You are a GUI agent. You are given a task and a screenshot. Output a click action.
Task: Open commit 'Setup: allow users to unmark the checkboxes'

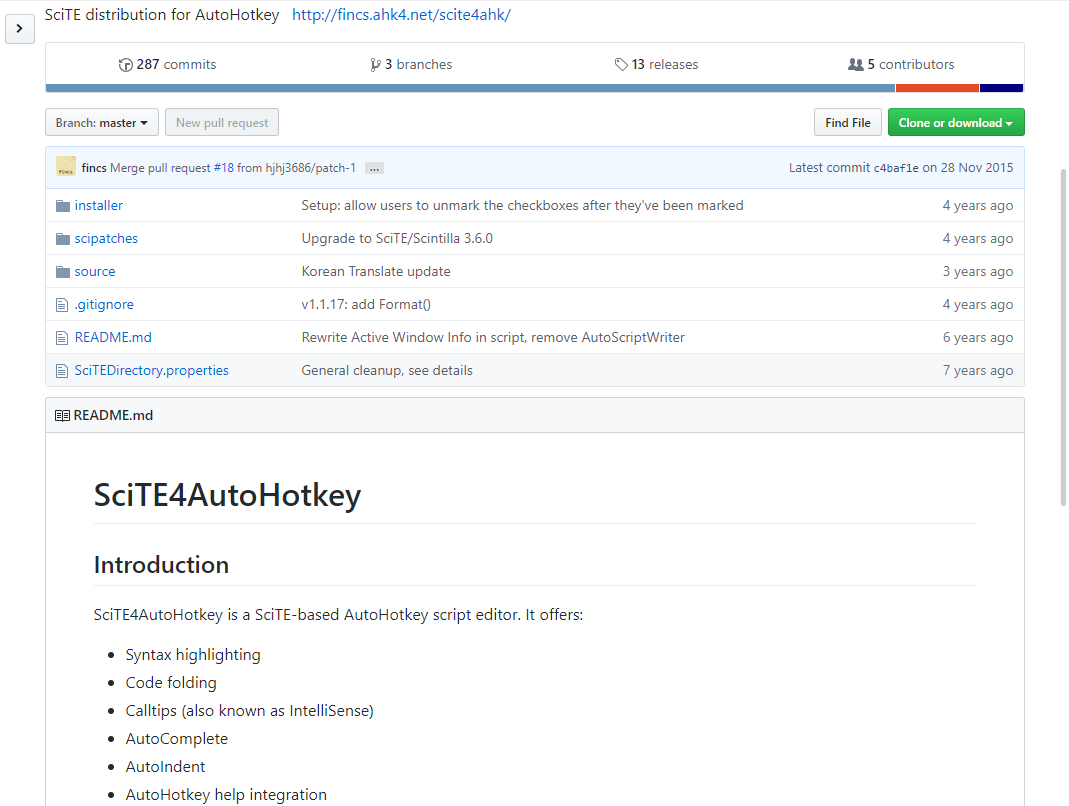(522, 205)
